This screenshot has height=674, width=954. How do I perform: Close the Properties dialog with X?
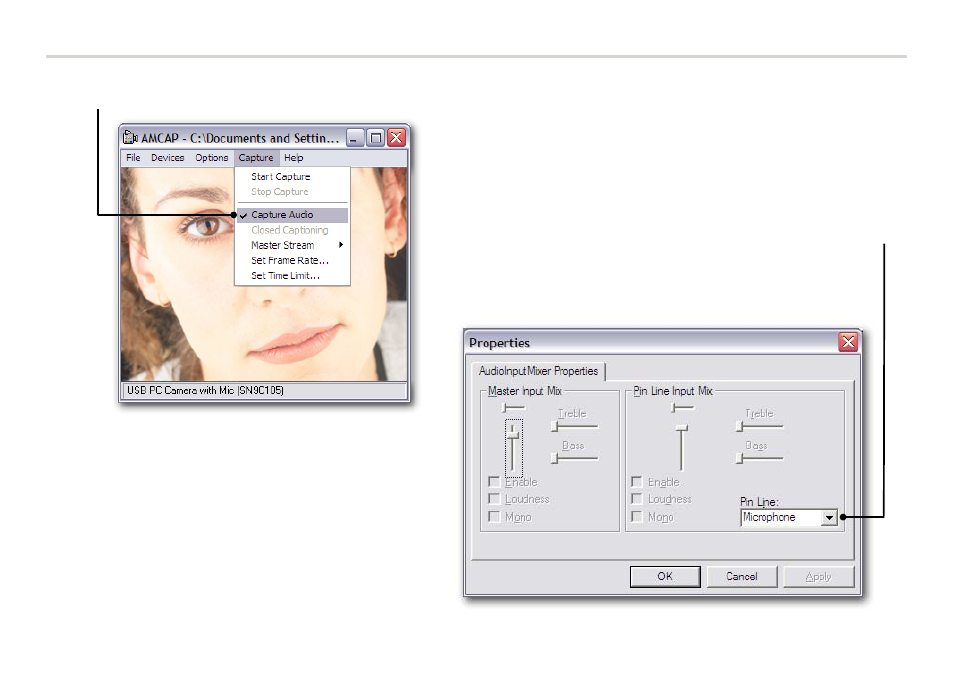[x=848, y=342]
